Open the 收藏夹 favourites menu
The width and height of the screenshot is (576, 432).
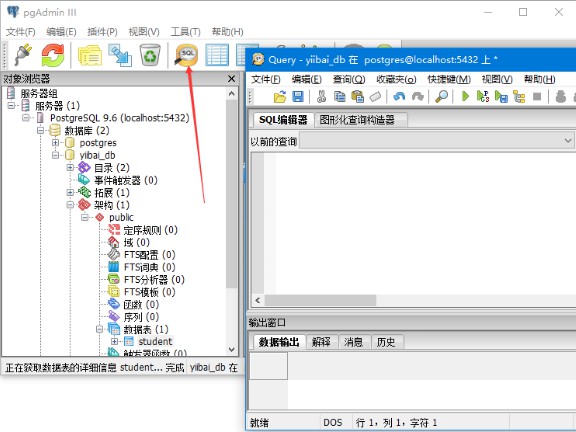(396, 79)
